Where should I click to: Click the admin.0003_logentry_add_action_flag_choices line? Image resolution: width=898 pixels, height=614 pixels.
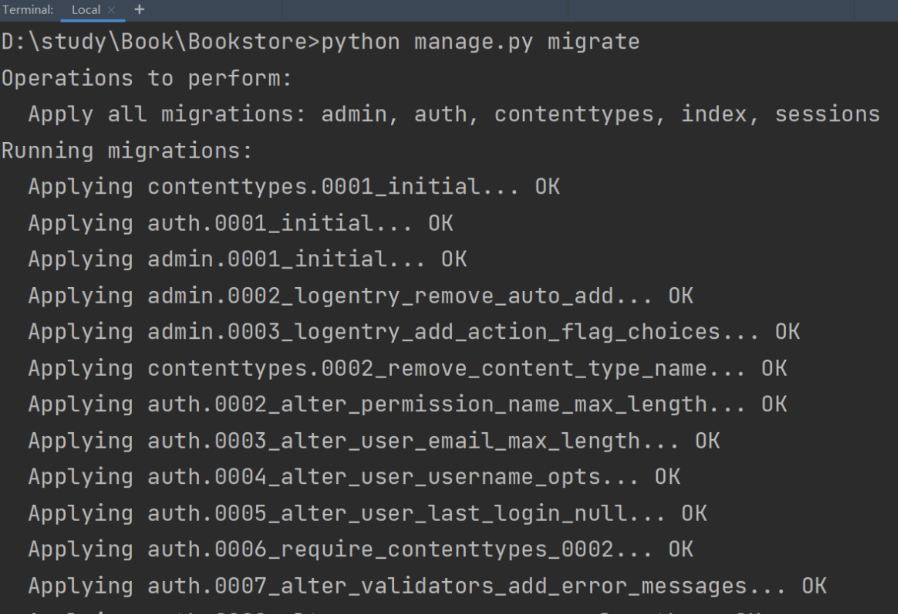tap(414, 332)
